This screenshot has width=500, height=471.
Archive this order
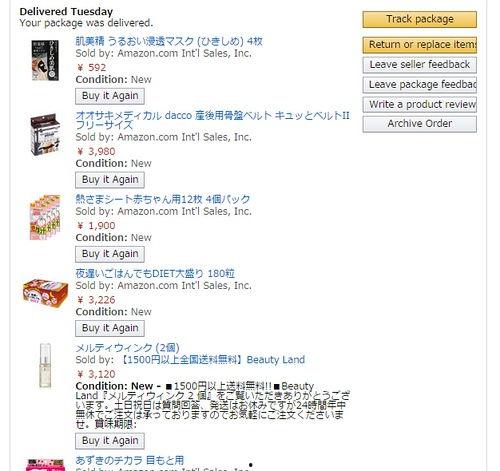tap(420, 124)
